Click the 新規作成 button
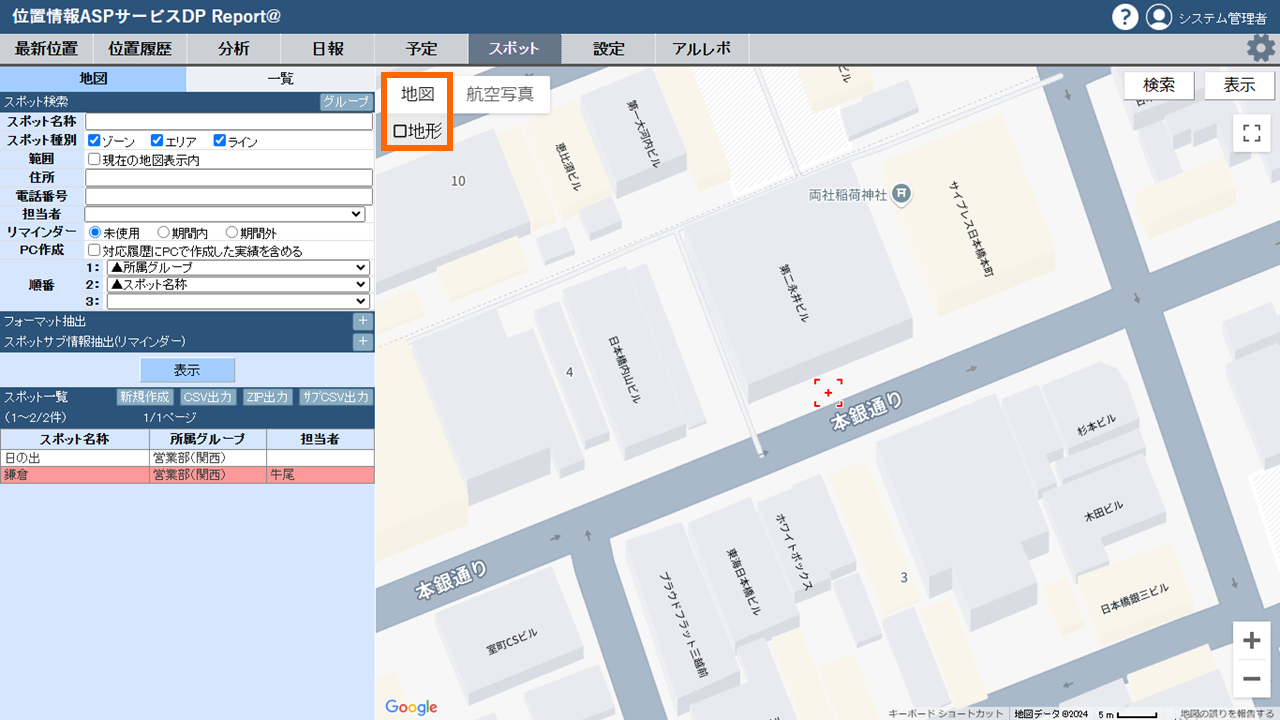 coord(145,397)
